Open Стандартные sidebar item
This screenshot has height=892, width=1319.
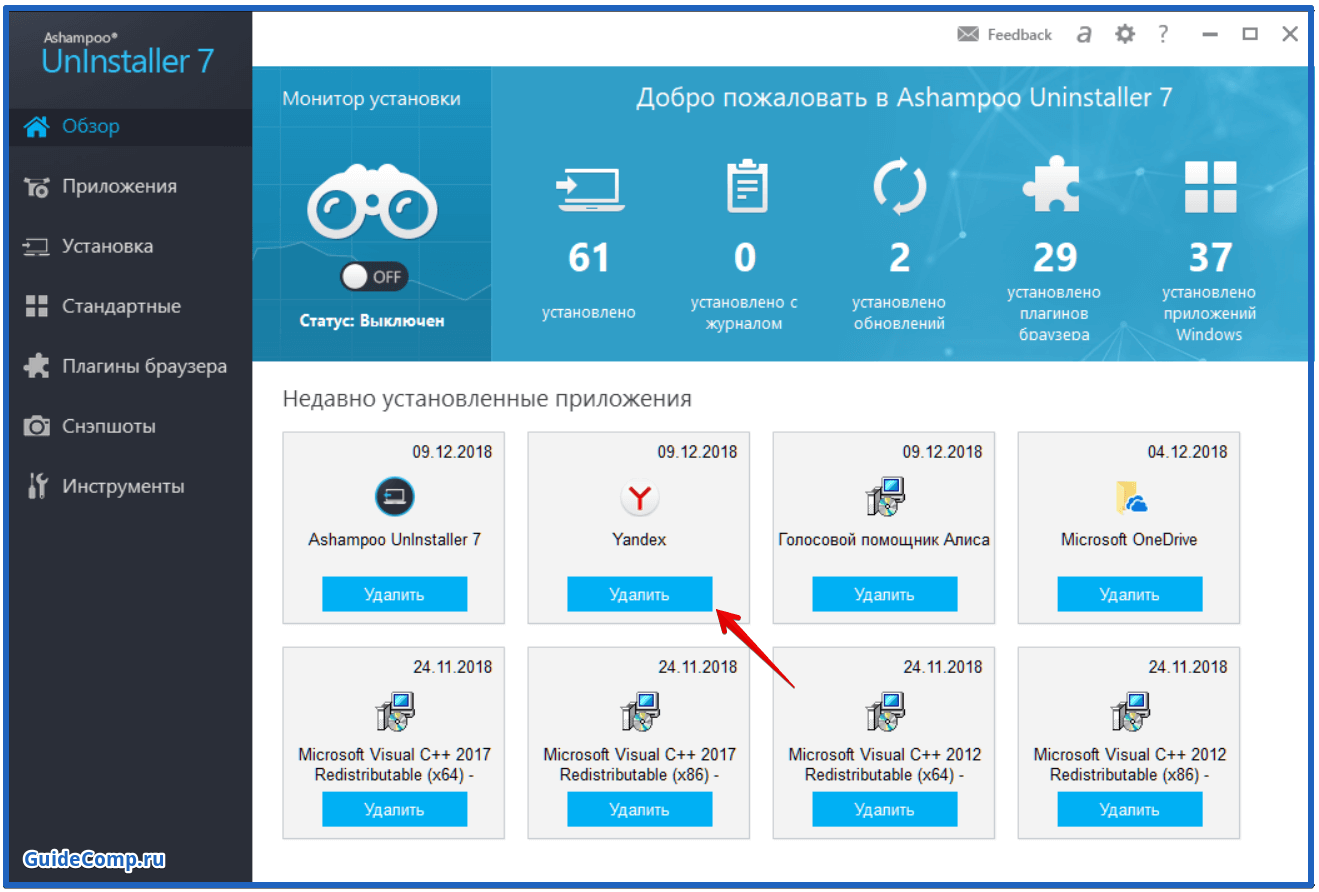[x=130, y=306]
